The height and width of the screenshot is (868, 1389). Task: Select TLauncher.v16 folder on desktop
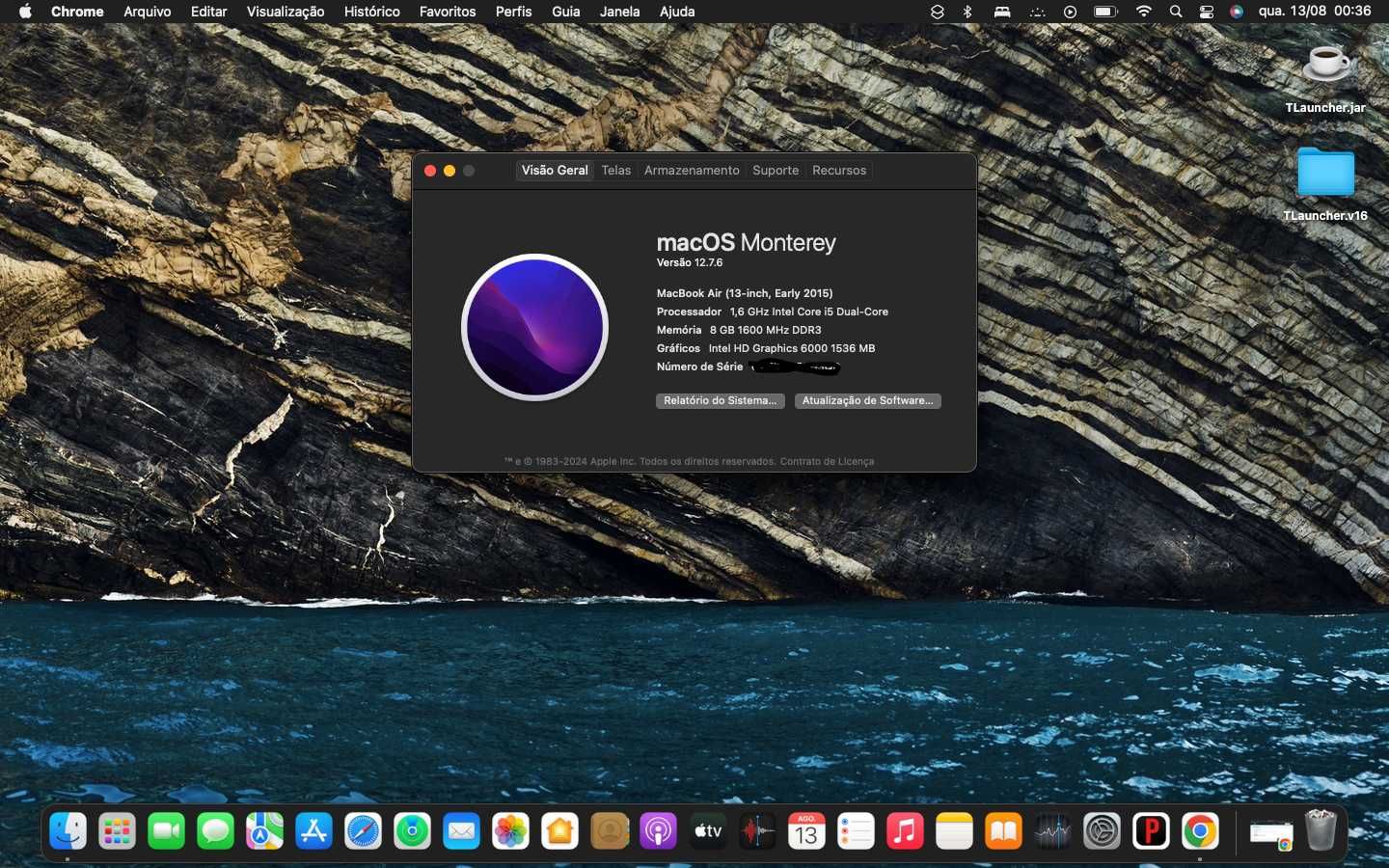point(1325,184)
